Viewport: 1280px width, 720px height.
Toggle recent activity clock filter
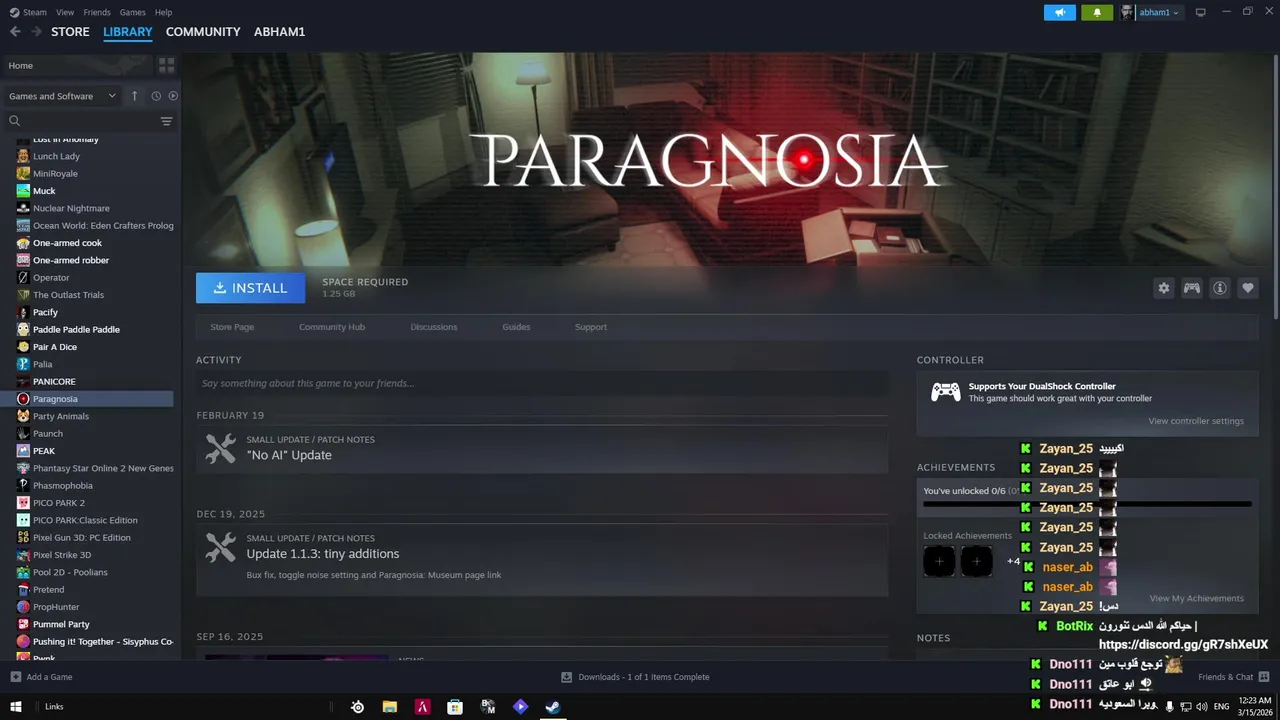(156, 96)
